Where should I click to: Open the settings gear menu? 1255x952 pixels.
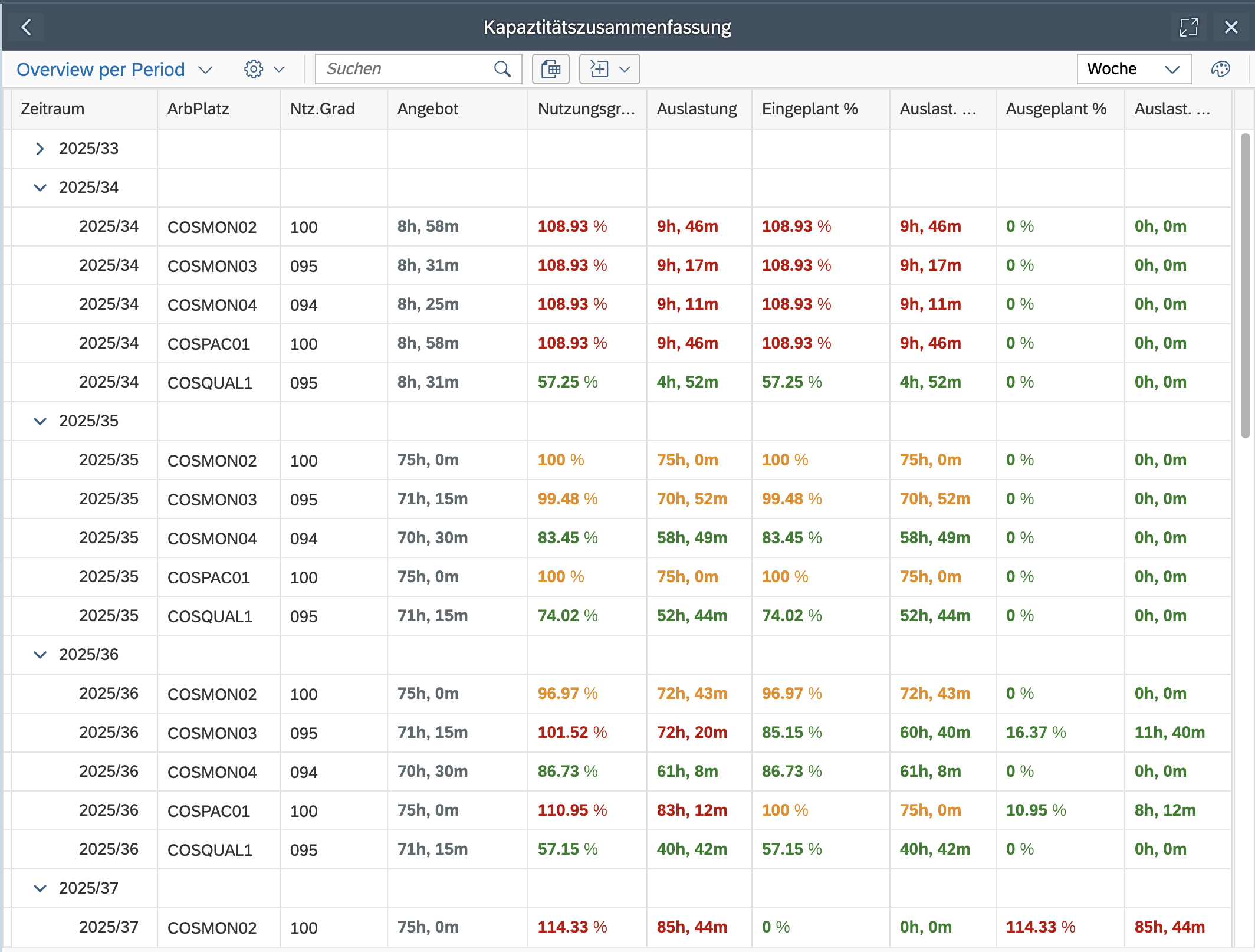point(254,69)
